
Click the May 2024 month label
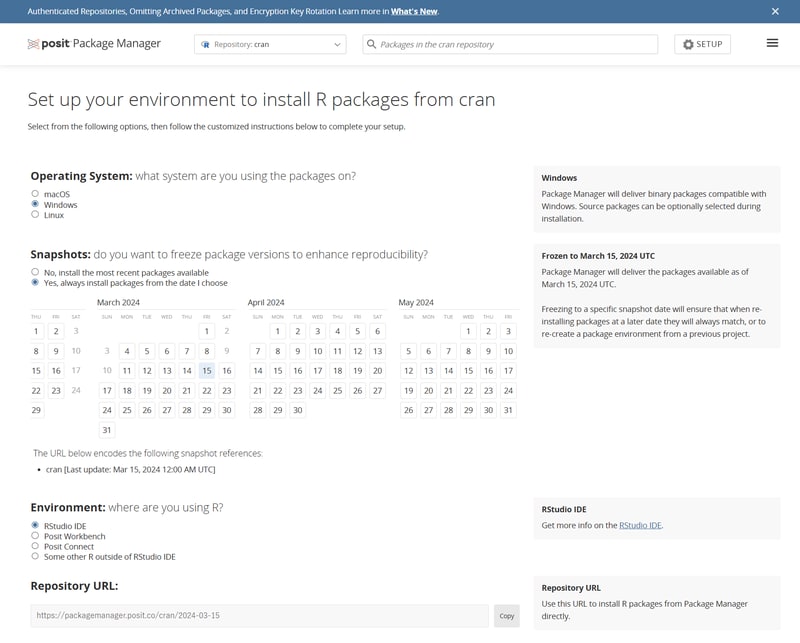click(x=416, y=302)
